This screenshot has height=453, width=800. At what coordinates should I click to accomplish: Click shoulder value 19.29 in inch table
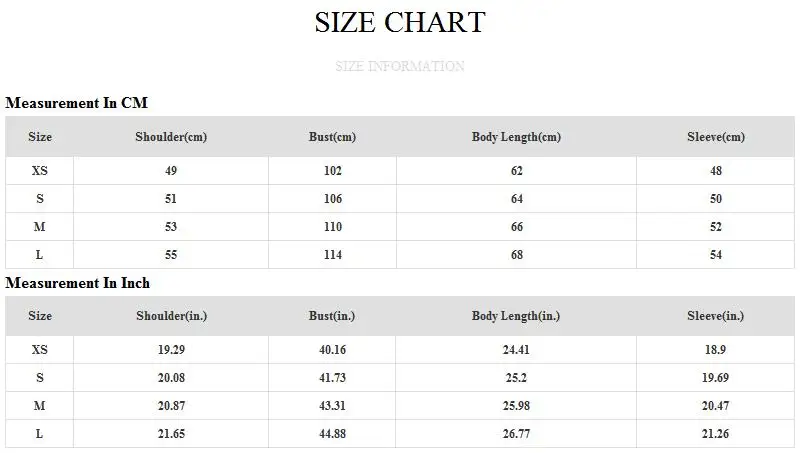(x=171, y=350)
